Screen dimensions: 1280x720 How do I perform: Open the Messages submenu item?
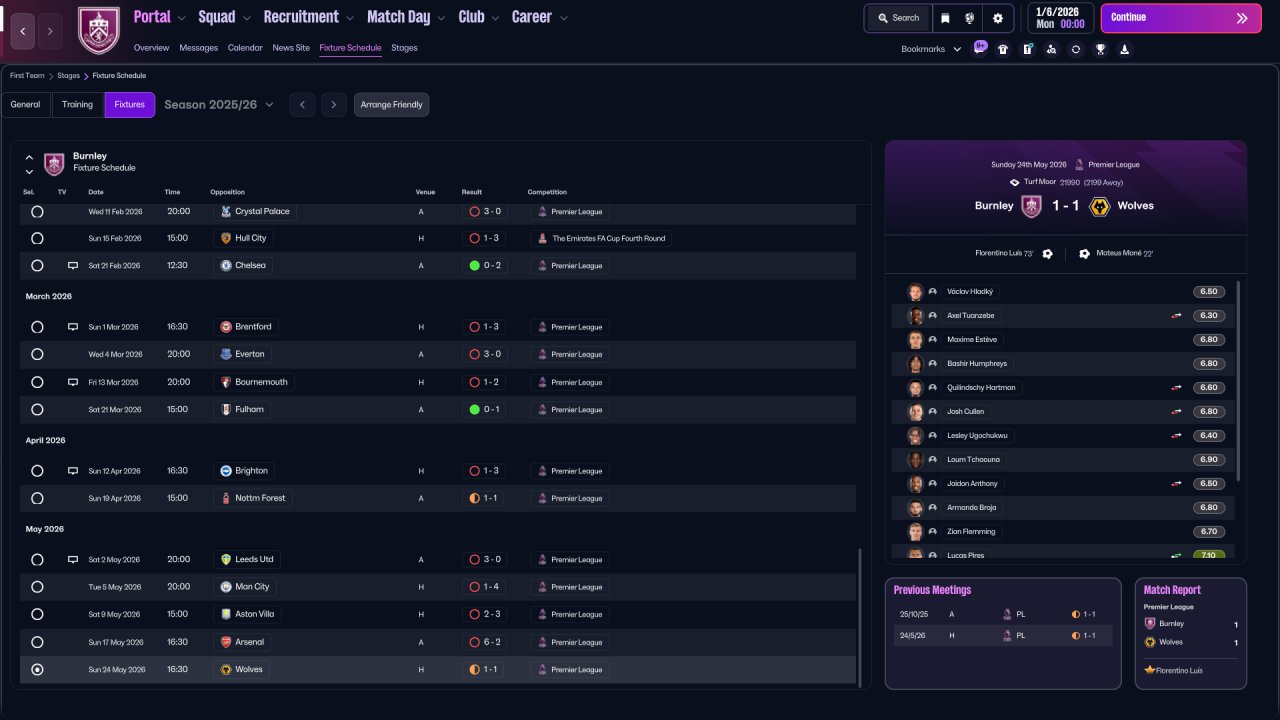pos(198,48)
